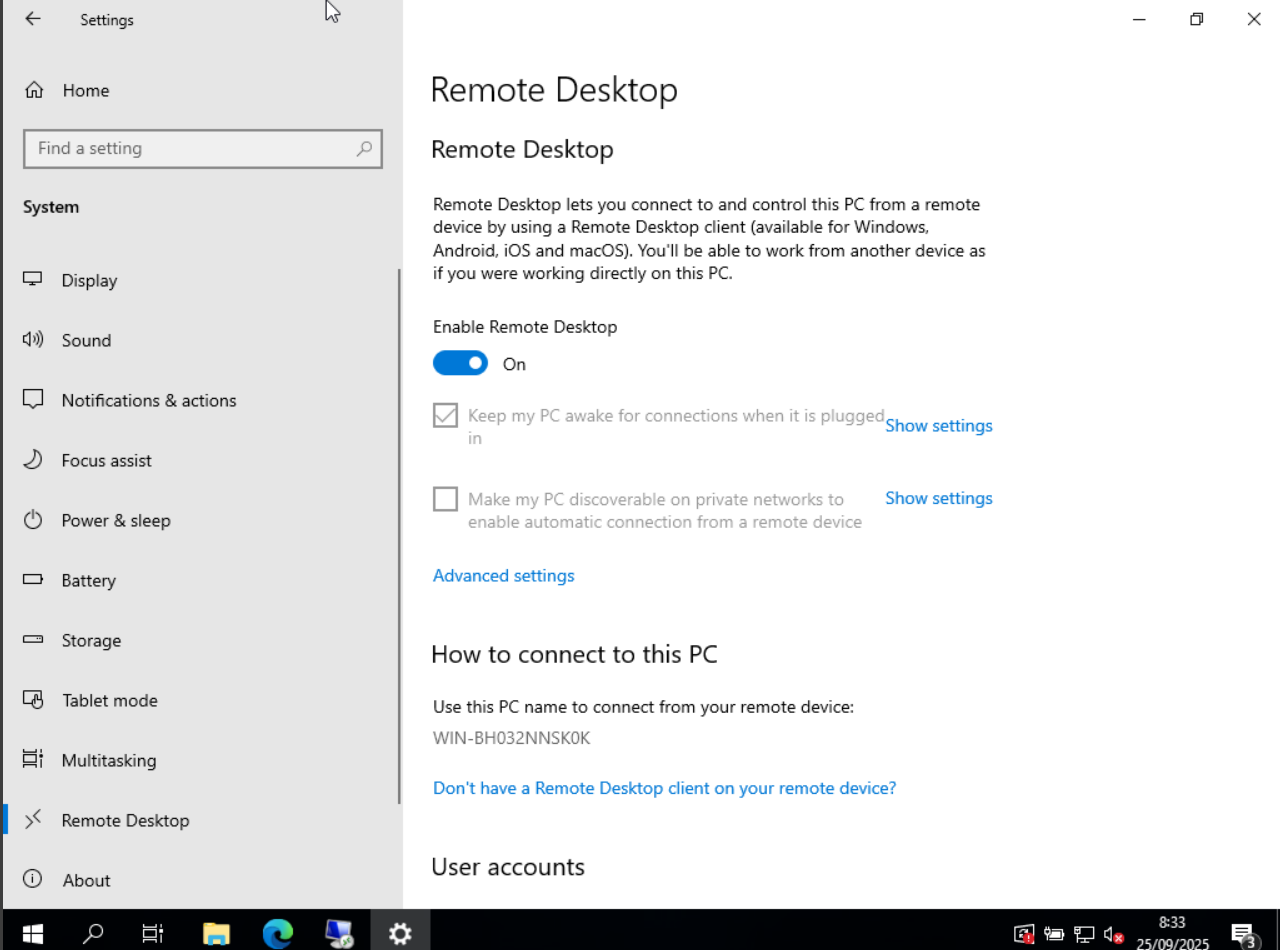
Task: Check Make my PC discoverable checkbox
Action: 445,499
